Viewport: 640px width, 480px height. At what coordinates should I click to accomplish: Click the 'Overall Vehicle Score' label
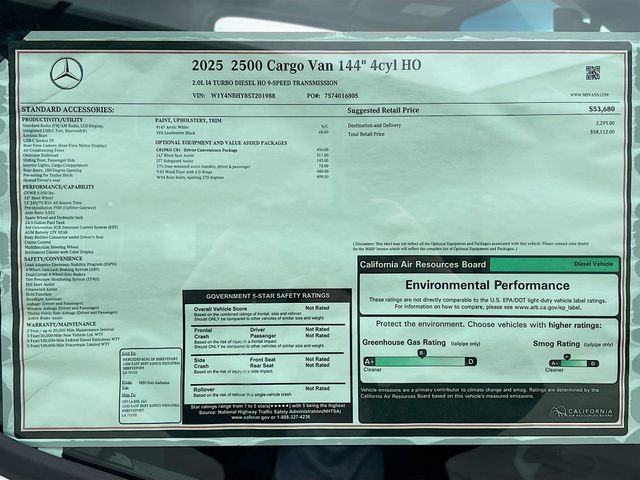pyautogui.click(x=220, y=309)
